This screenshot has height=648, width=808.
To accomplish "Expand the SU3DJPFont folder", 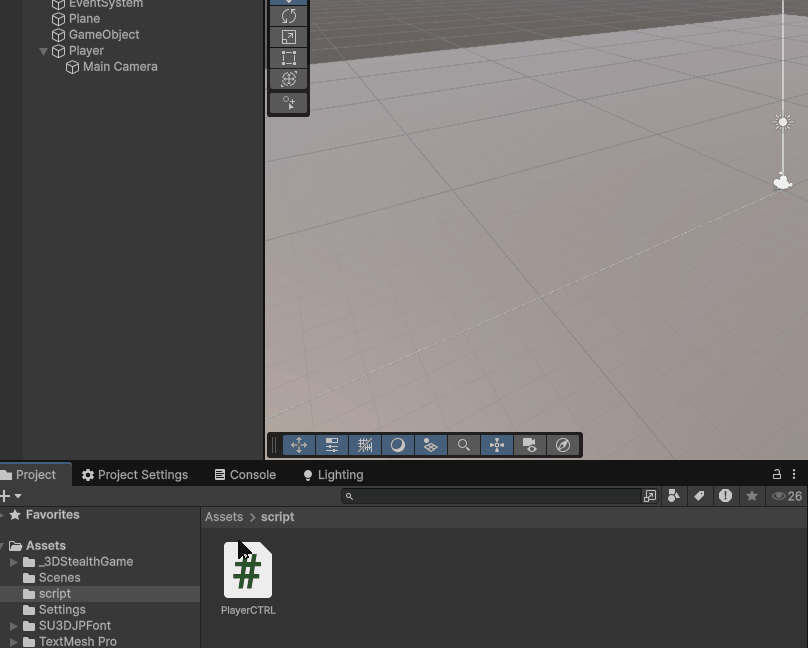I will click(14, 626).
